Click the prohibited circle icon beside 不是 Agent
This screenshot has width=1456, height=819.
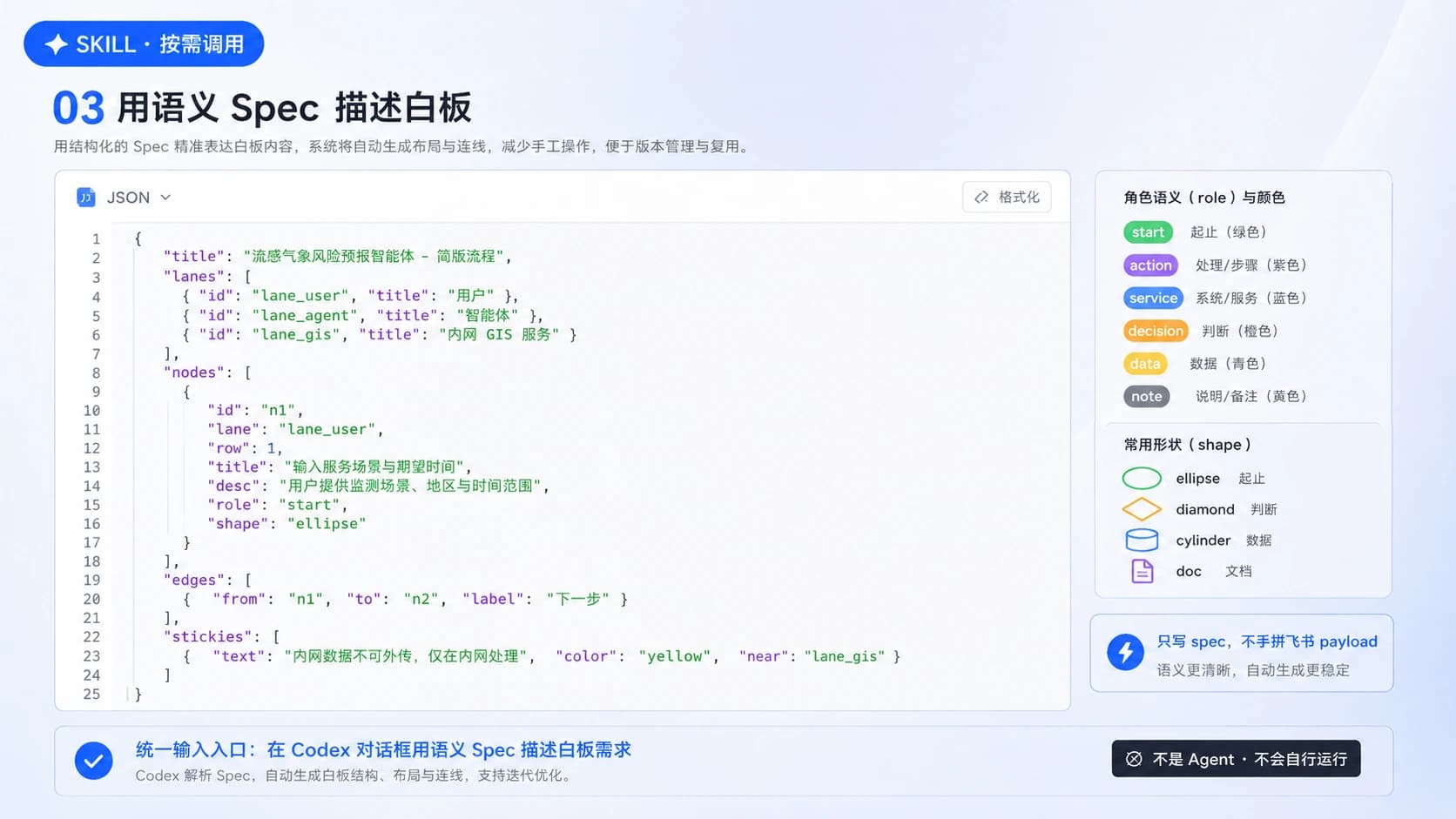click(x=1134, y=759)
